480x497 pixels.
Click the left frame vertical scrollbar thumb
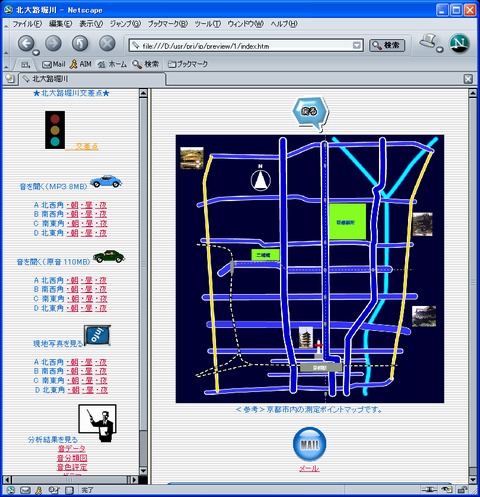(x=143, y=263)
